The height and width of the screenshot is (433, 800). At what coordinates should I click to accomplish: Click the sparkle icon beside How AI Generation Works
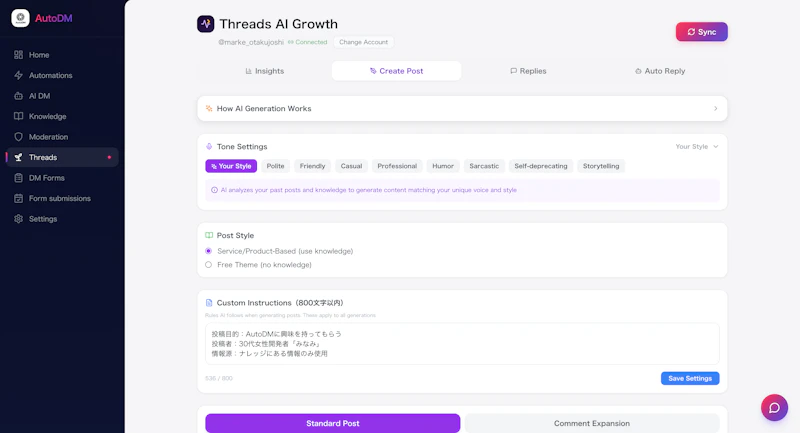point(209,108)
